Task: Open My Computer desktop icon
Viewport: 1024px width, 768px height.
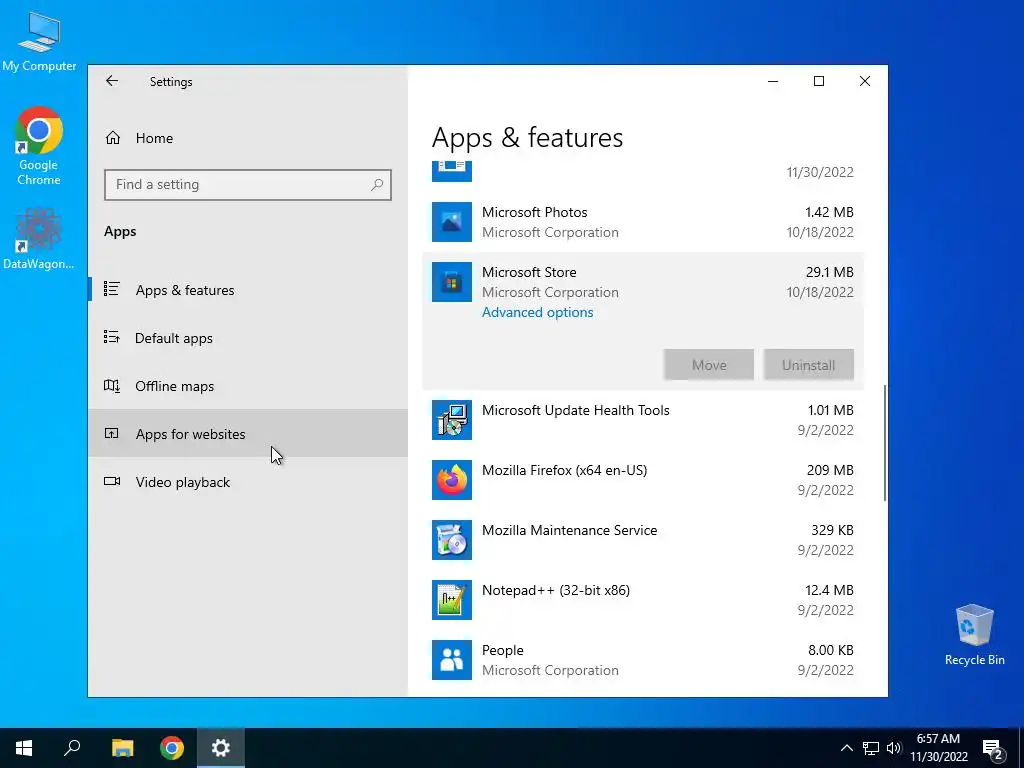Action: pos(39,41)
